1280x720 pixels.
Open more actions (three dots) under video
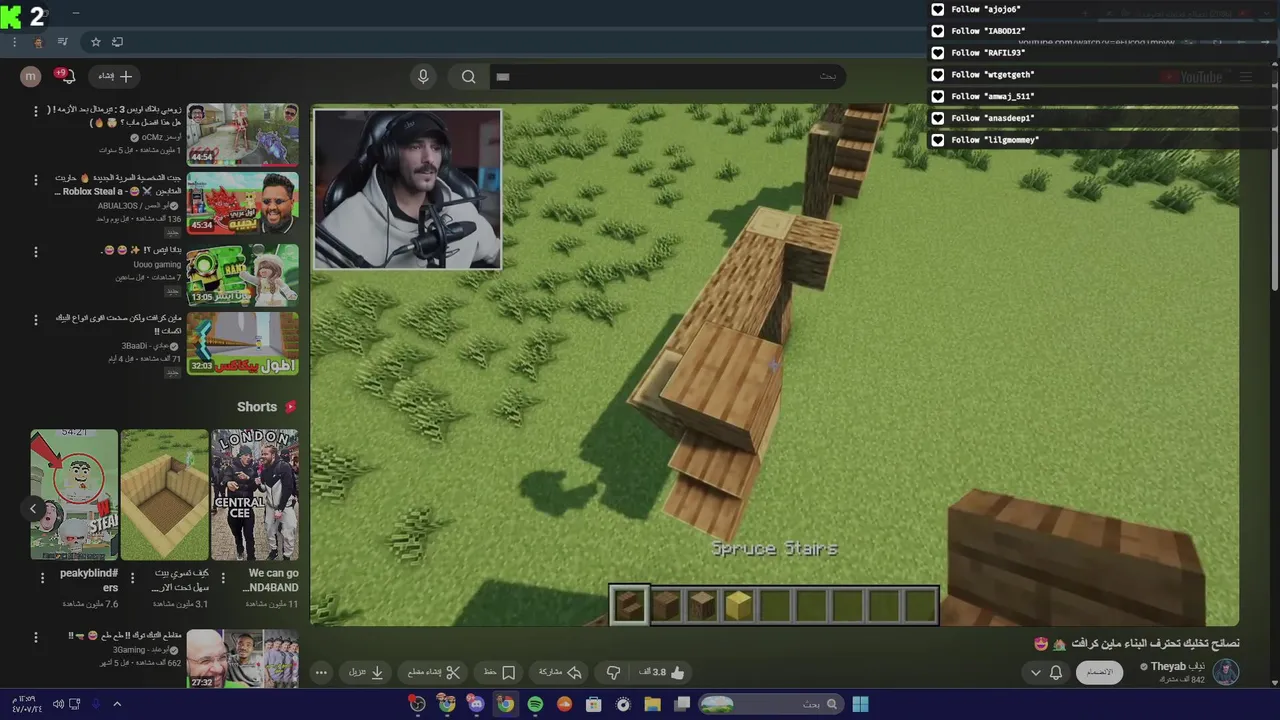pos(321,673)
